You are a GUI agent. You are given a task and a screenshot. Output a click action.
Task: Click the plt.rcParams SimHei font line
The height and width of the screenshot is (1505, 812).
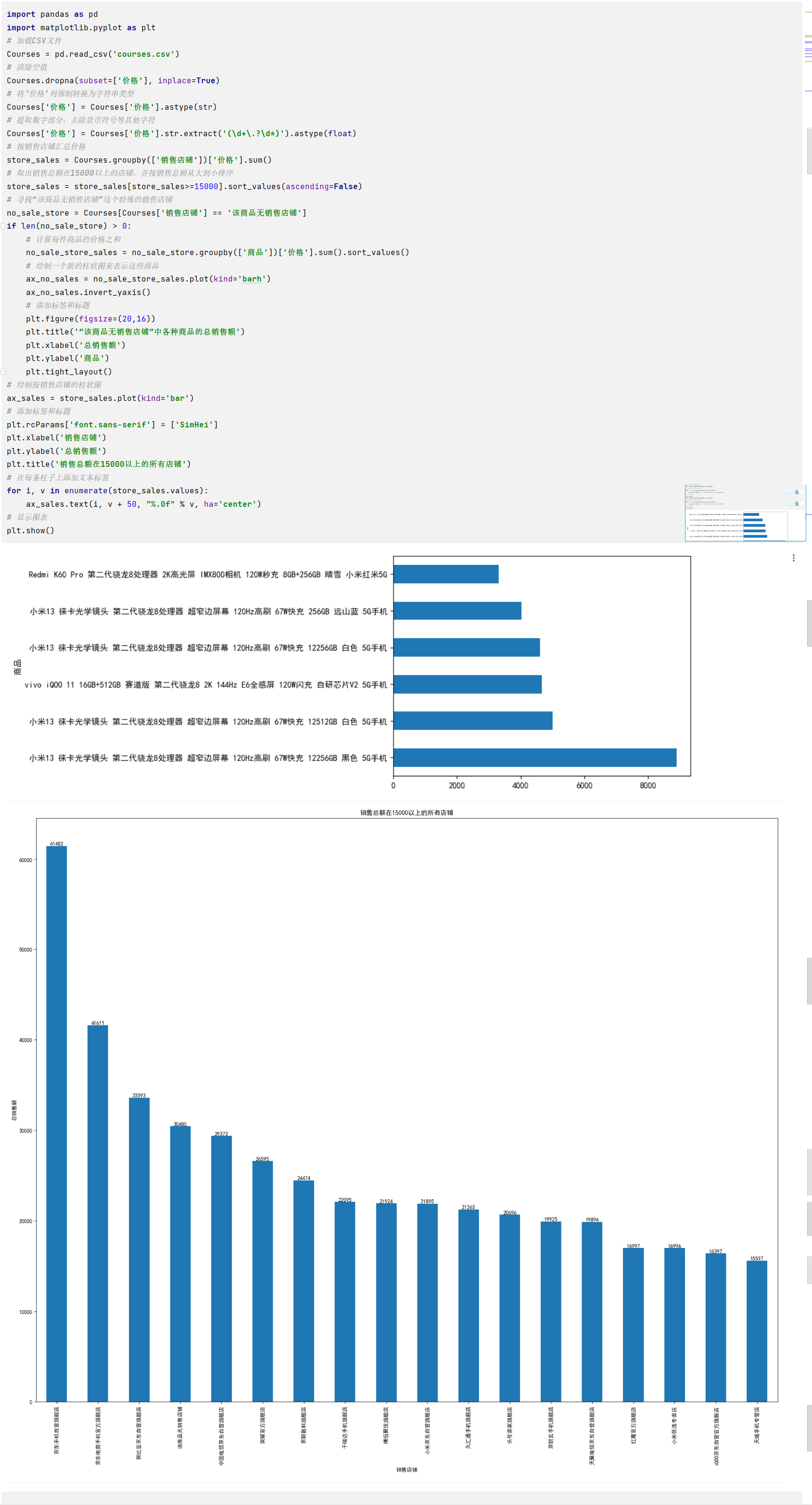113,425
